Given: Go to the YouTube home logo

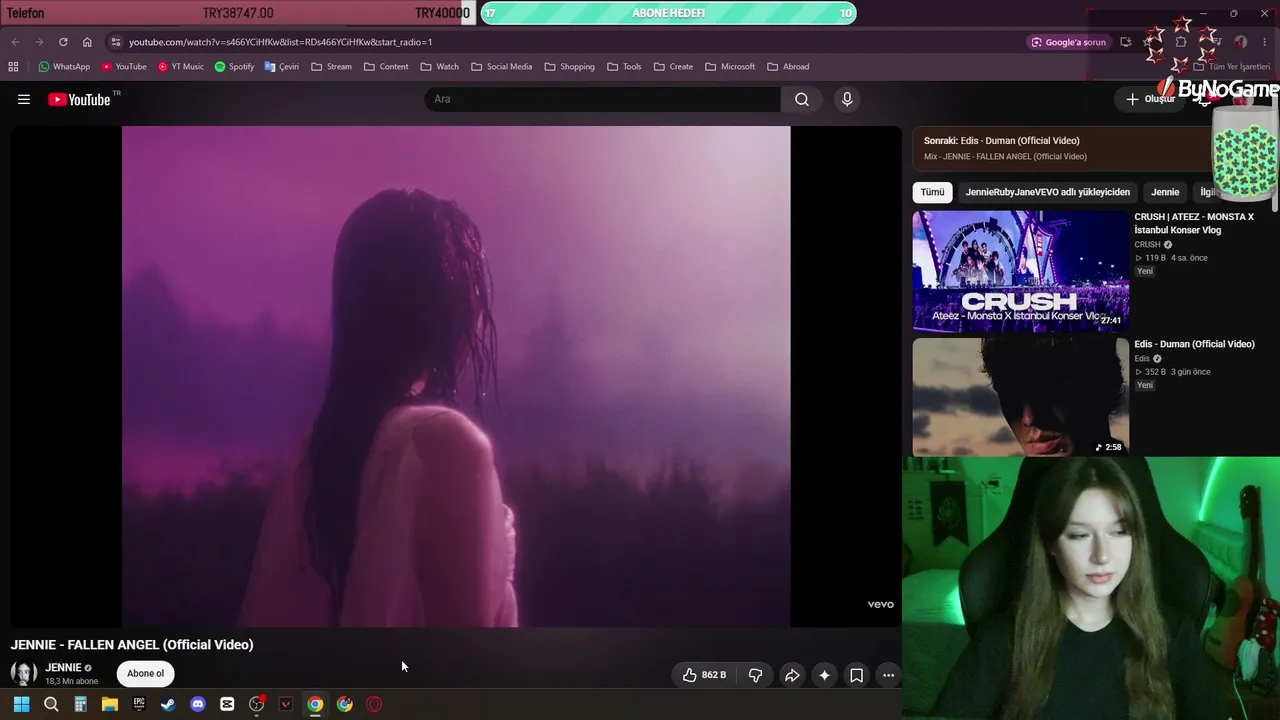Looking at the screenshot, I should coord(79,99).
